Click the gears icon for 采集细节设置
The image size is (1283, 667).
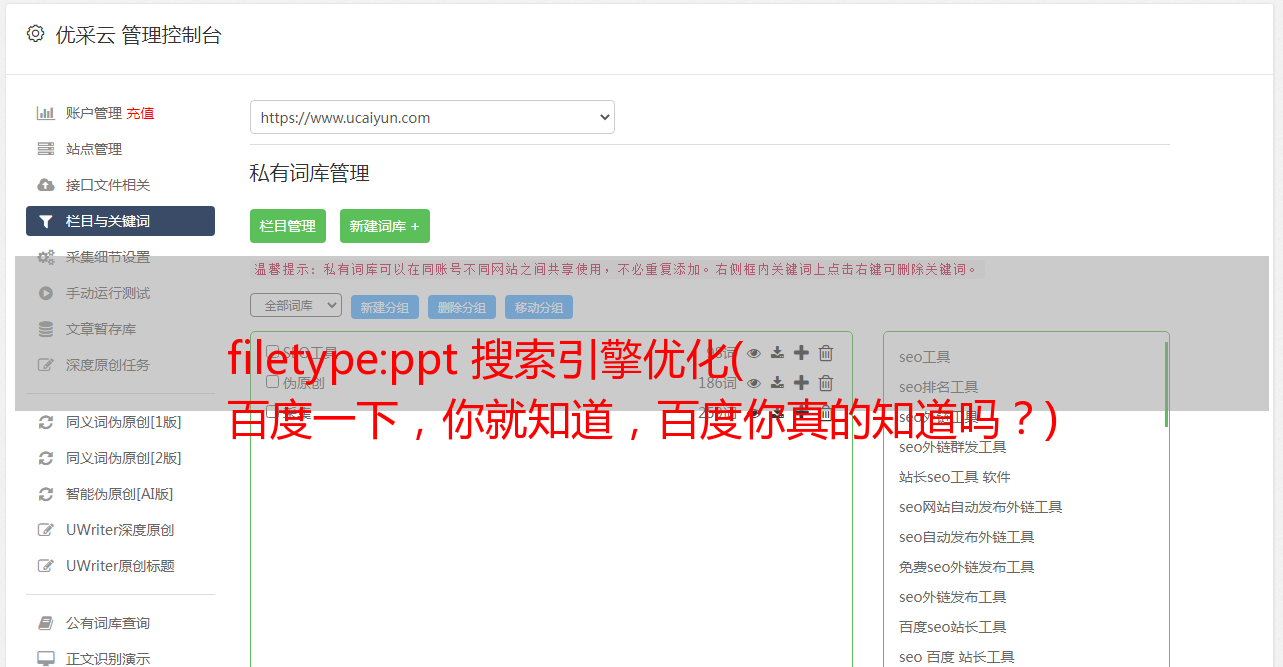tap(45, 257)
